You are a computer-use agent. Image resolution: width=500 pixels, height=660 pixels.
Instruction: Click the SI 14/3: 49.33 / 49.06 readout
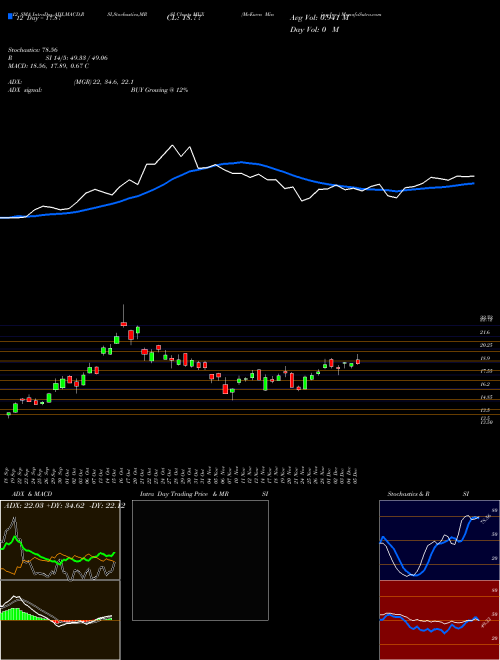(77, 58)
